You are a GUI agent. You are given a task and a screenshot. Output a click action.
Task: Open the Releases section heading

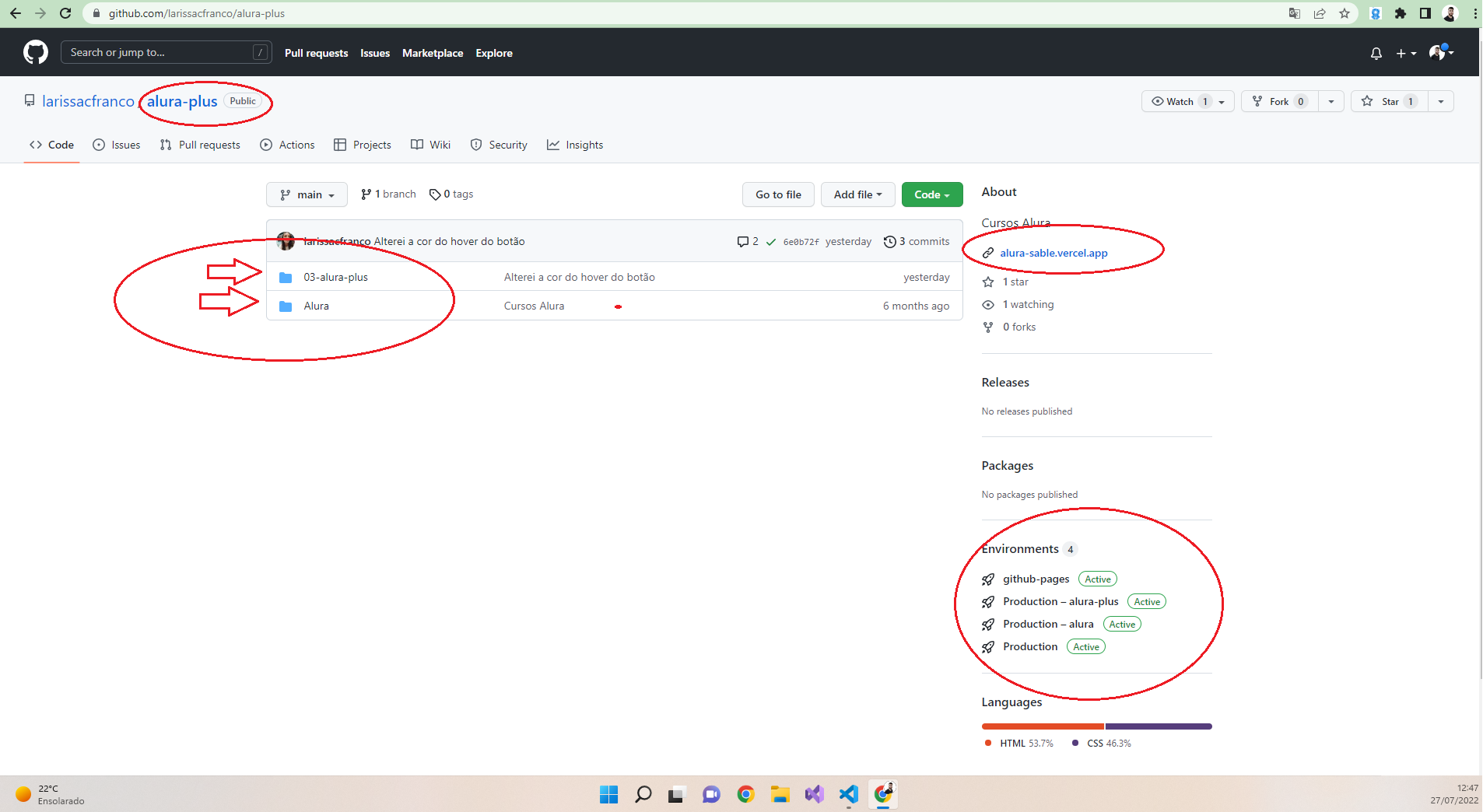(1005, 382)
